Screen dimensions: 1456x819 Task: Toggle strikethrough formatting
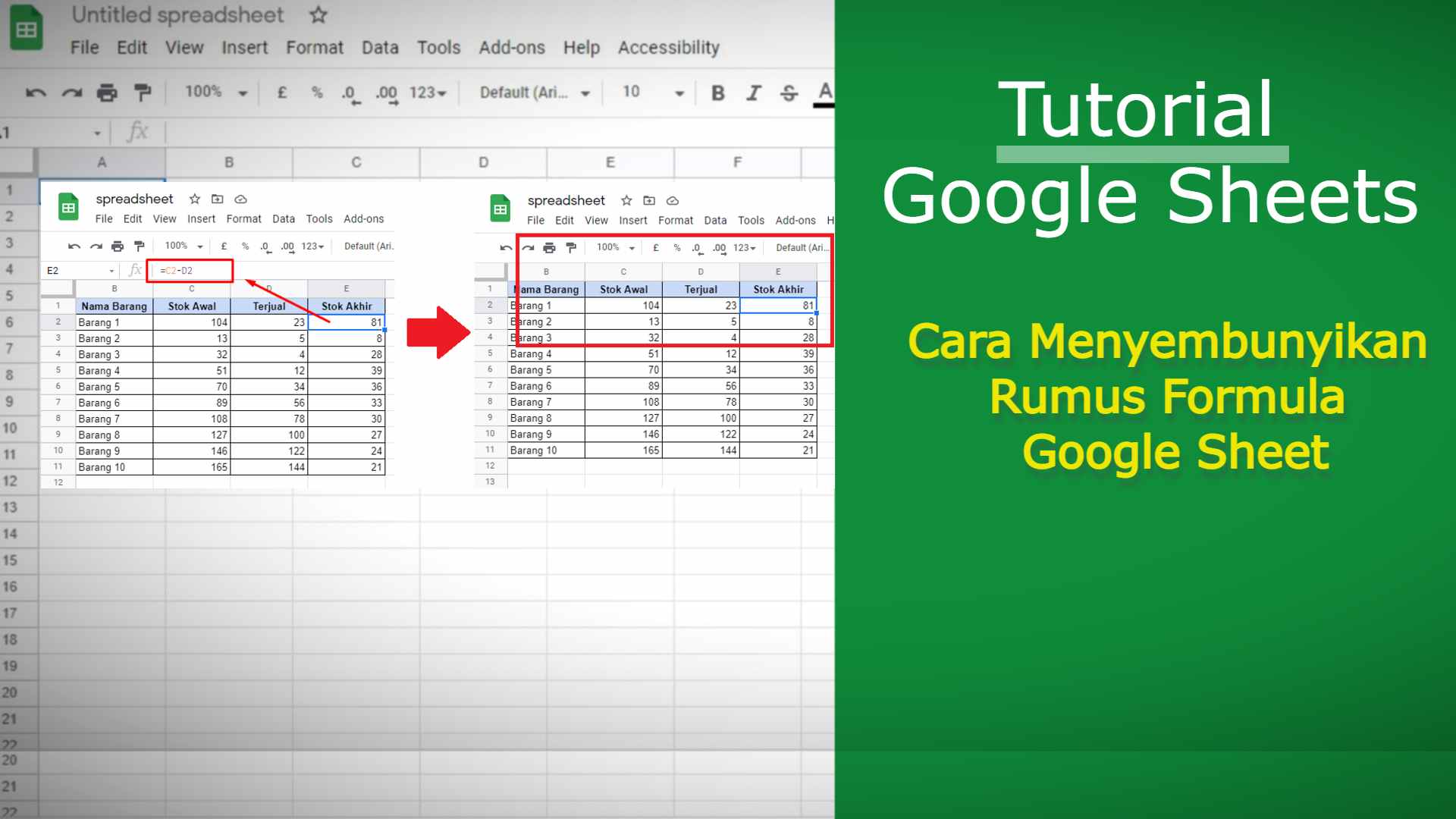pos(789,93)
